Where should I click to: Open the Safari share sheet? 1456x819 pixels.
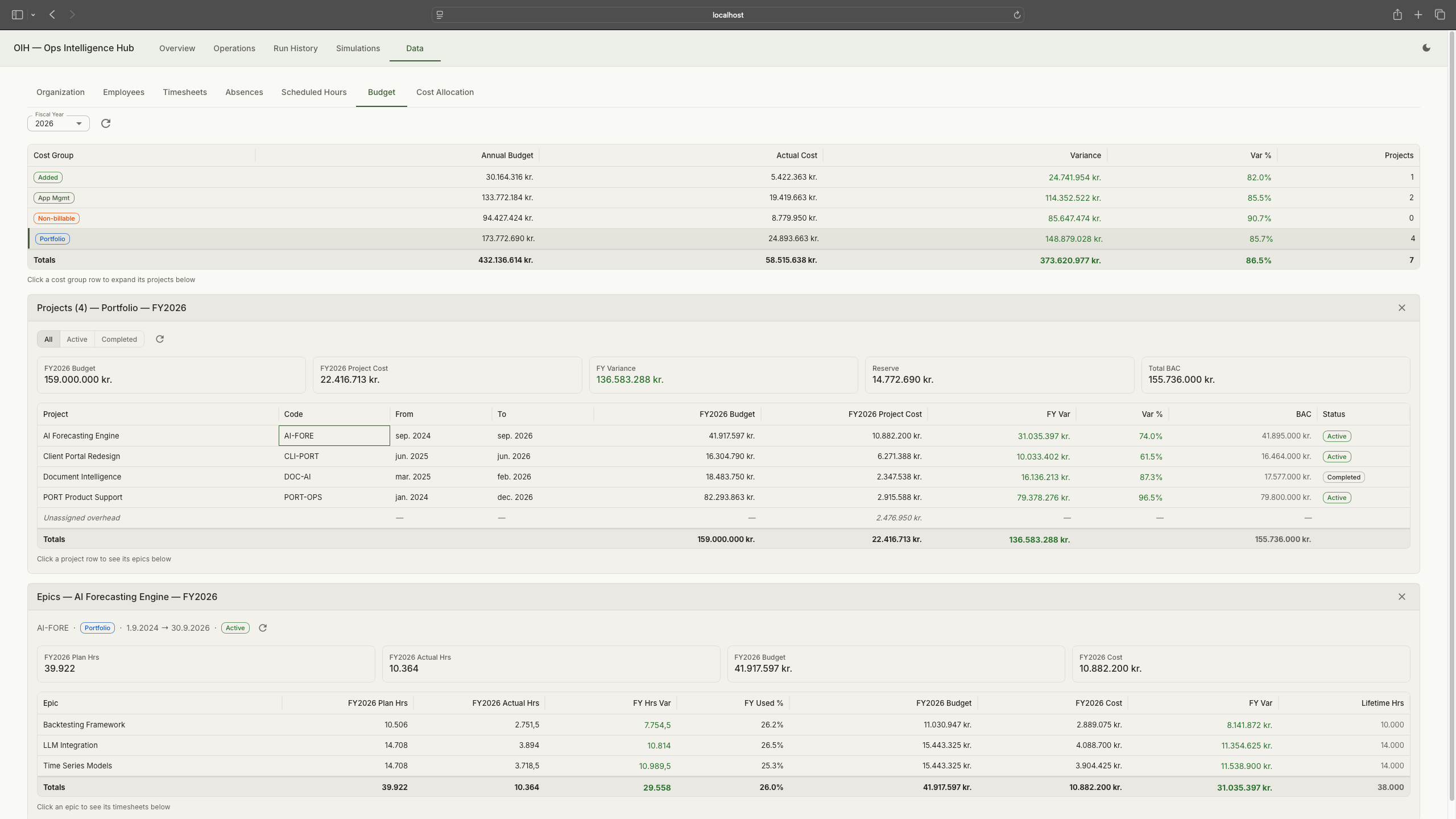point(1397,15)
